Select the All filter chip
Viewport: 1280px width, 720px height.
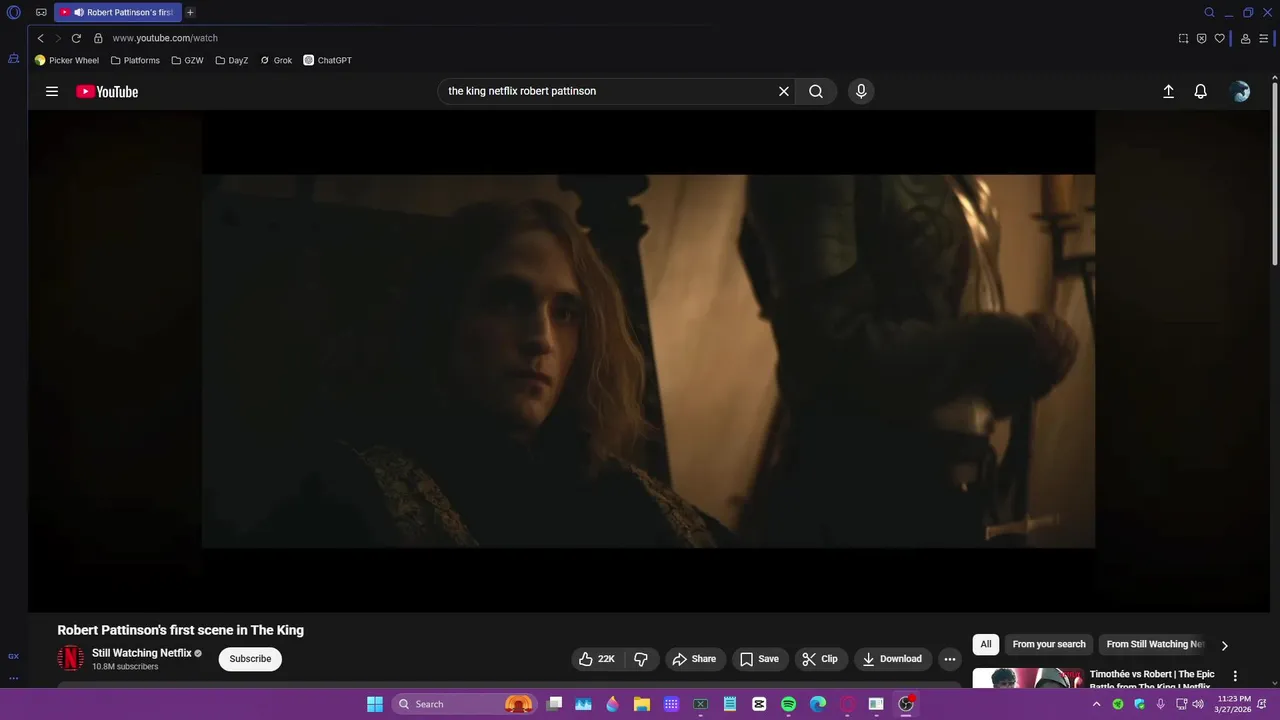click(x=986, y=644)
